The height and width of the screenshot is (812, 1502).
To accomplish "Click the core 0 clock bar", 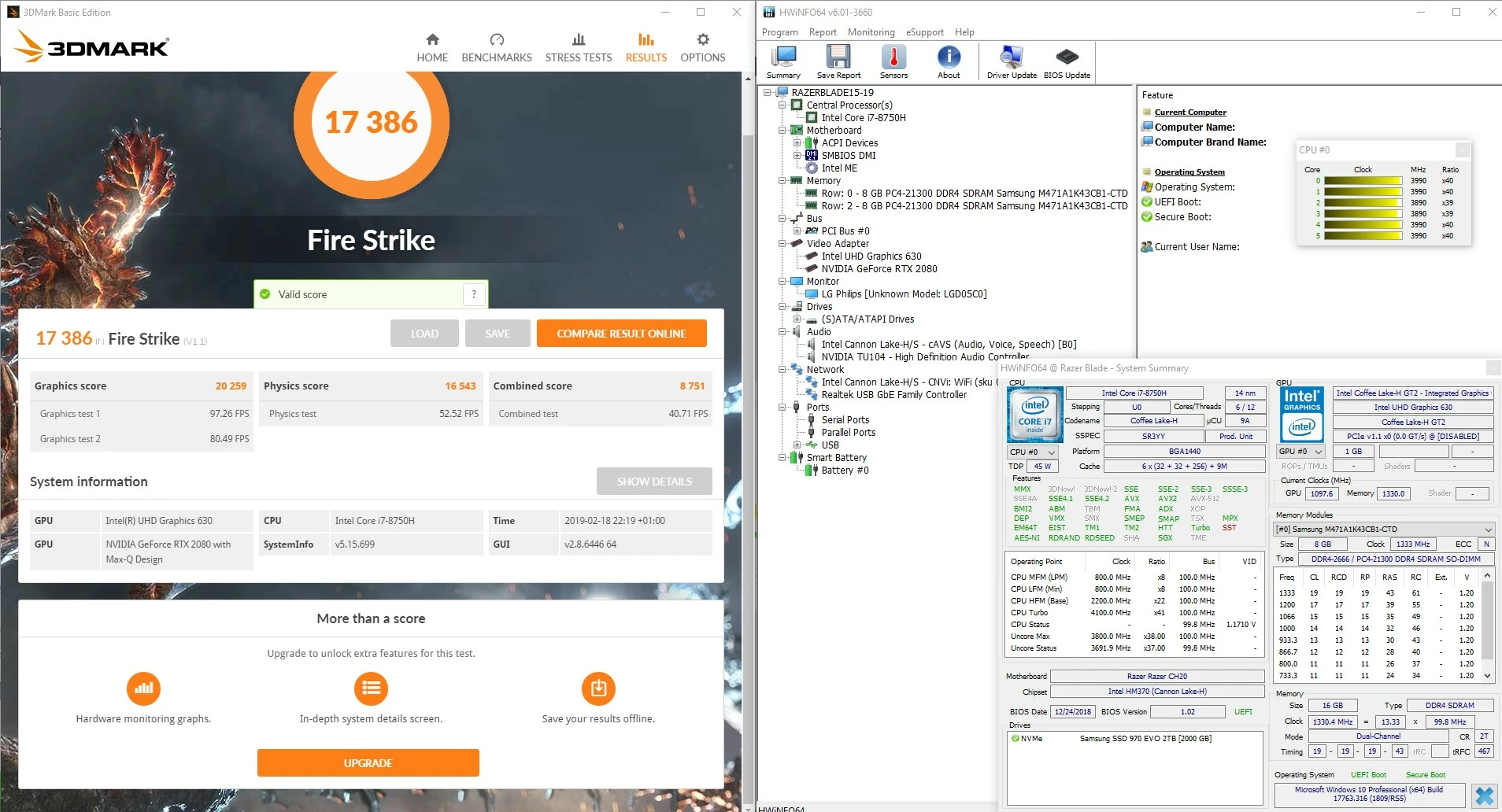I will point(1363,181).
